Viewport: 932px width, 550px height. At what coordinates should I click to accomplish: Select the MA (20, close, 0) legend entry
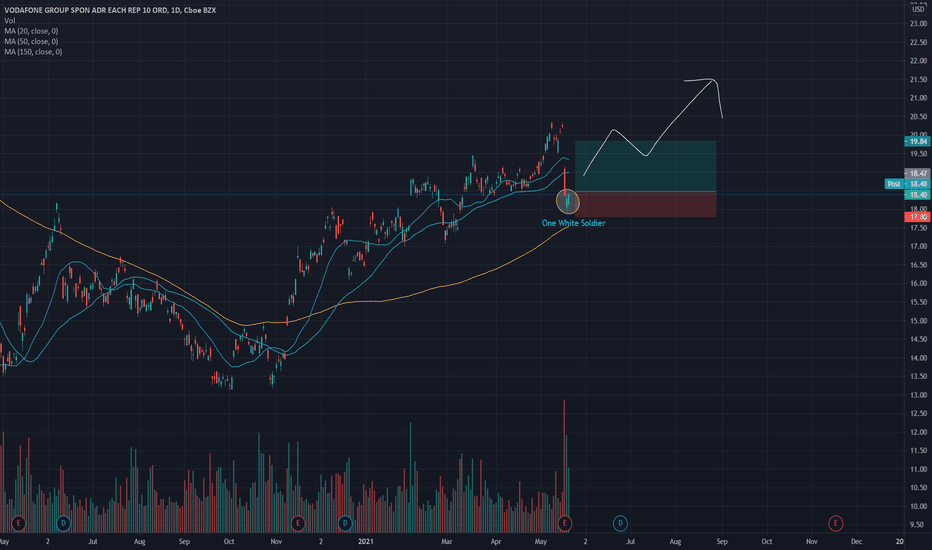(32, 31)
